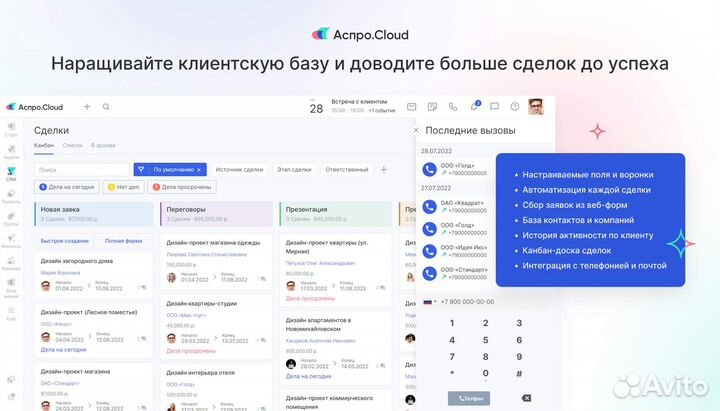
Task: Click Полная форма button
Action: 124,241
